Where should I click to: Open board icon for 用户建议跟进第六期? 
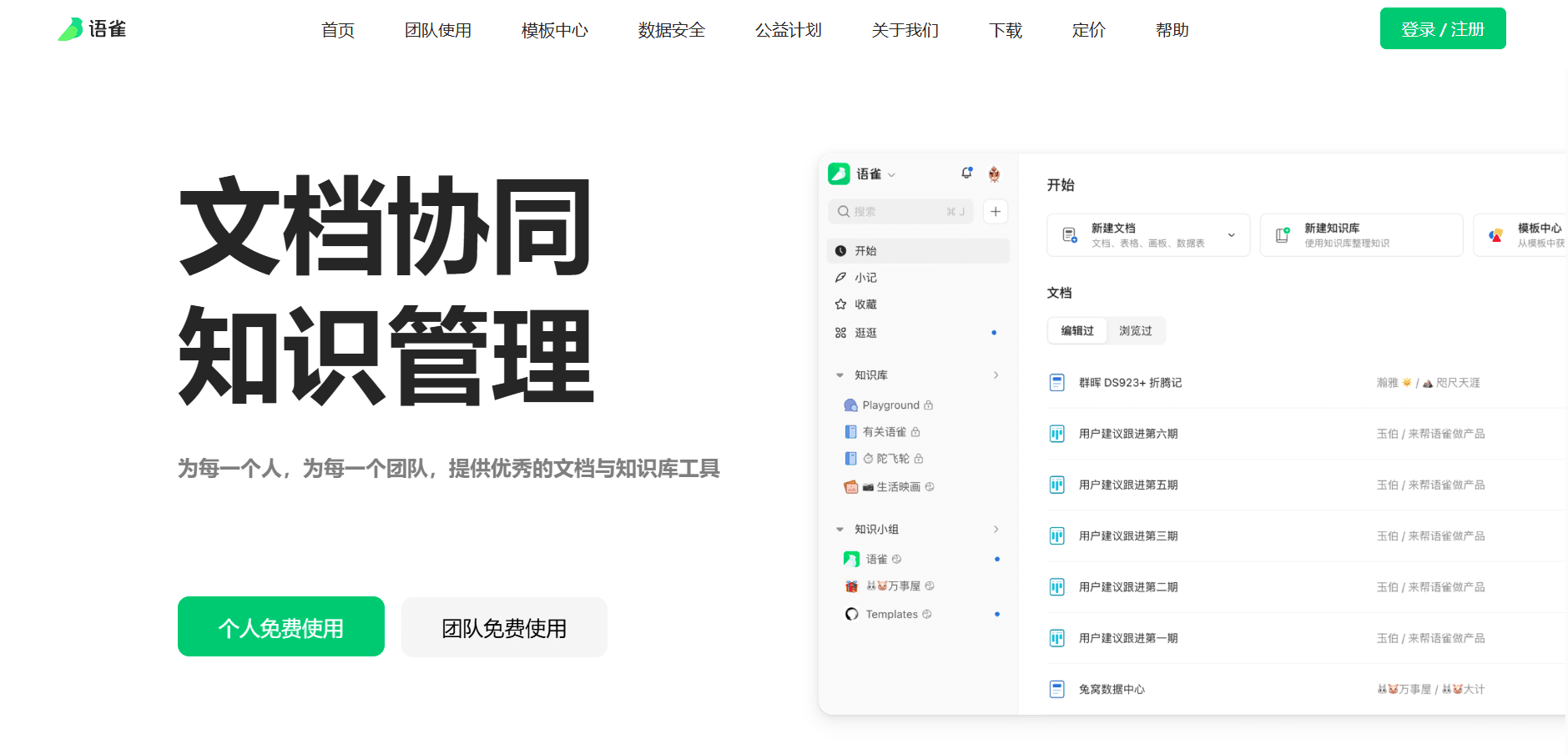[x=1056, y=434]
